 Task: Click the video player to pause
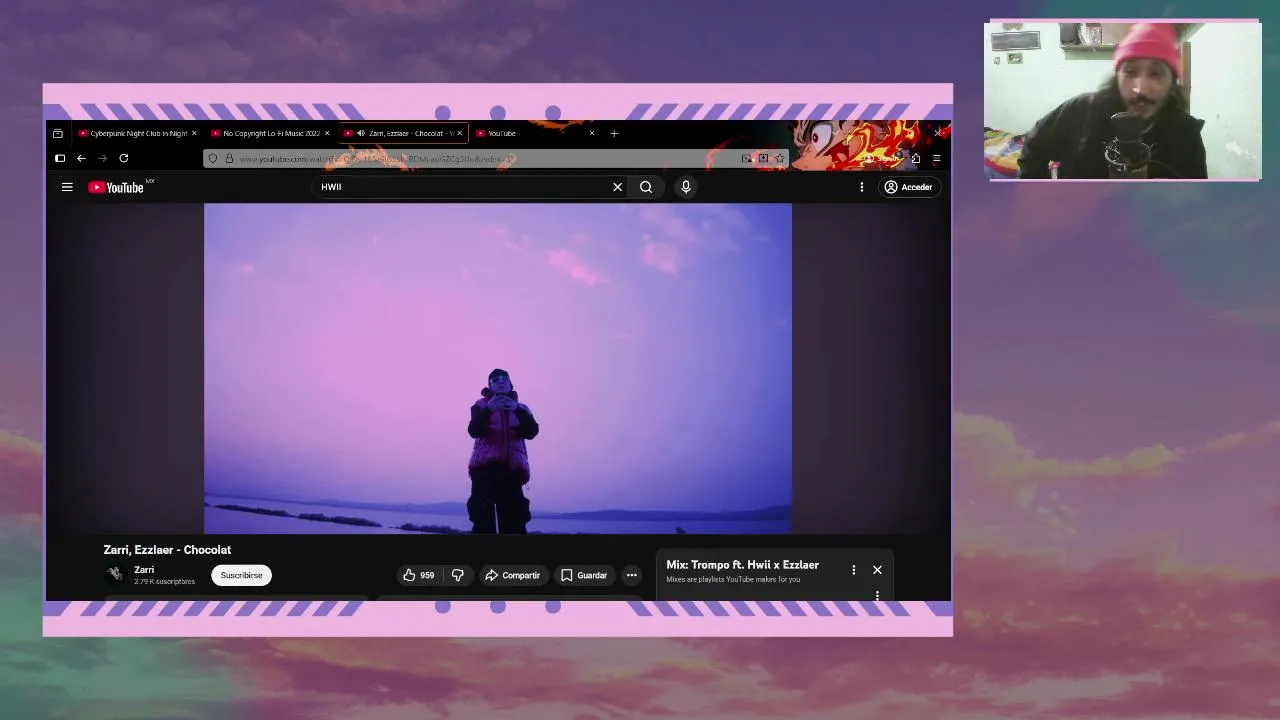[498, 368]
